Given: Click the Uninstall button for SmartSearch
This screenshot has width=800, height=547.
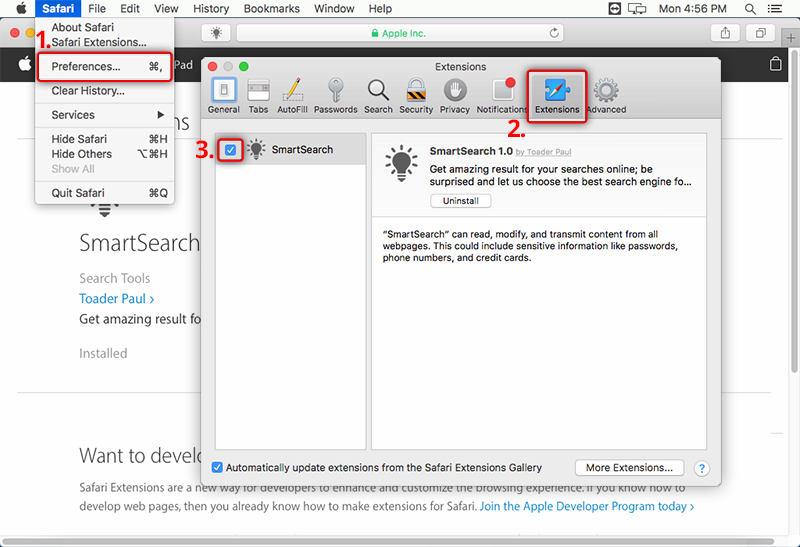Looking at the screenshot, I should pyautogui.click(x=461, y=201).
